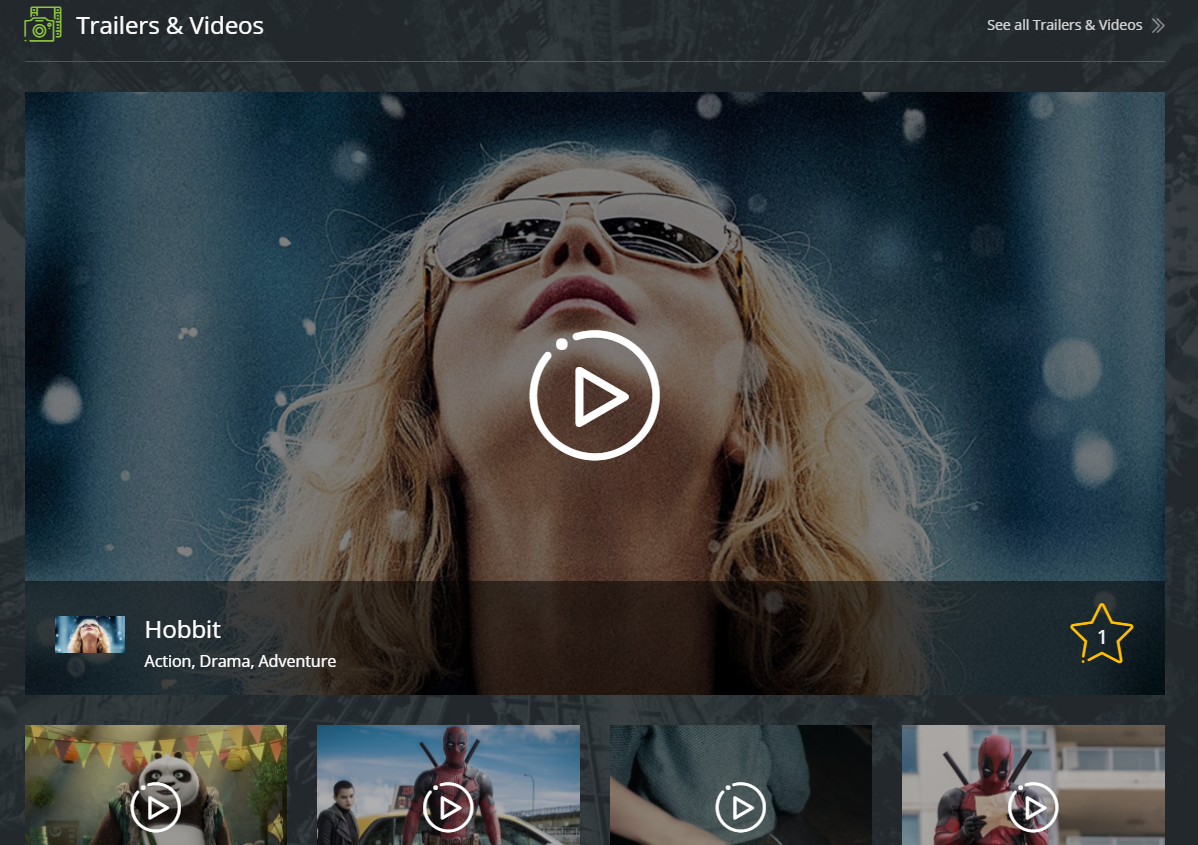Click the double chevron arrow after See all
This screenshot has height=845, width=1198.
click(x=1158, y=25)
